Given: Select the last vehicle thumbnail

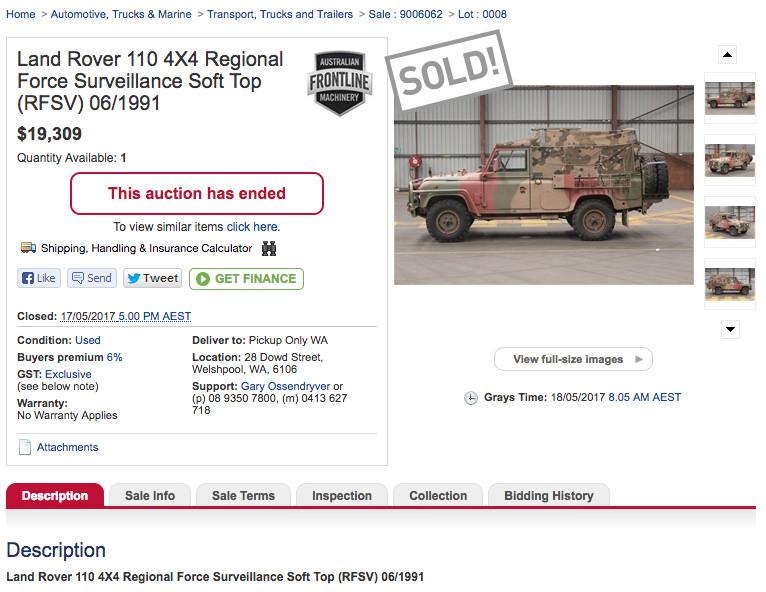Looking at the screenshot, I should pyautogui.click(x=730, y=283).
